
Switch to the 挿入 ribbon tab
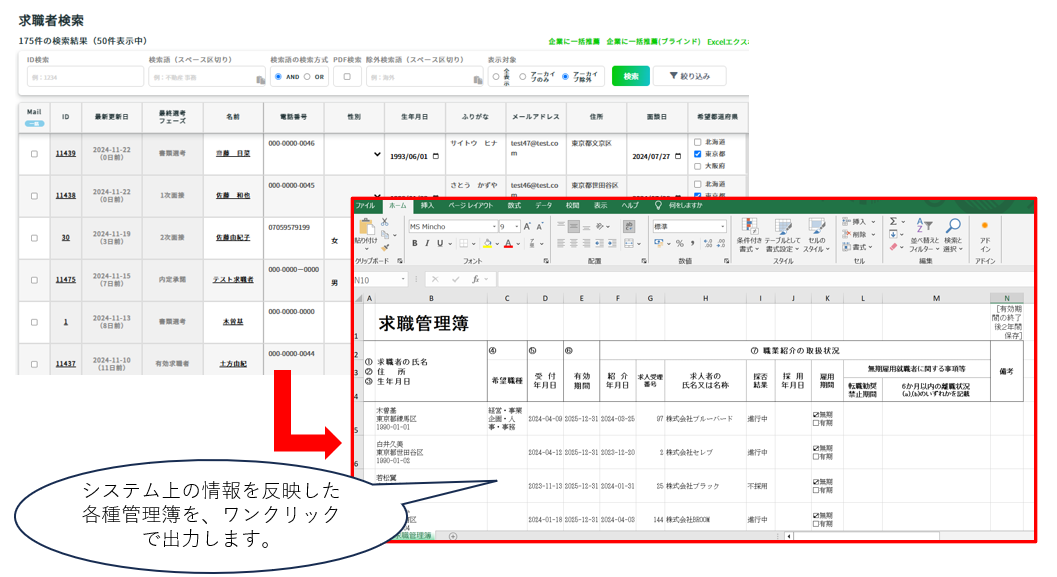pos(427,205)
